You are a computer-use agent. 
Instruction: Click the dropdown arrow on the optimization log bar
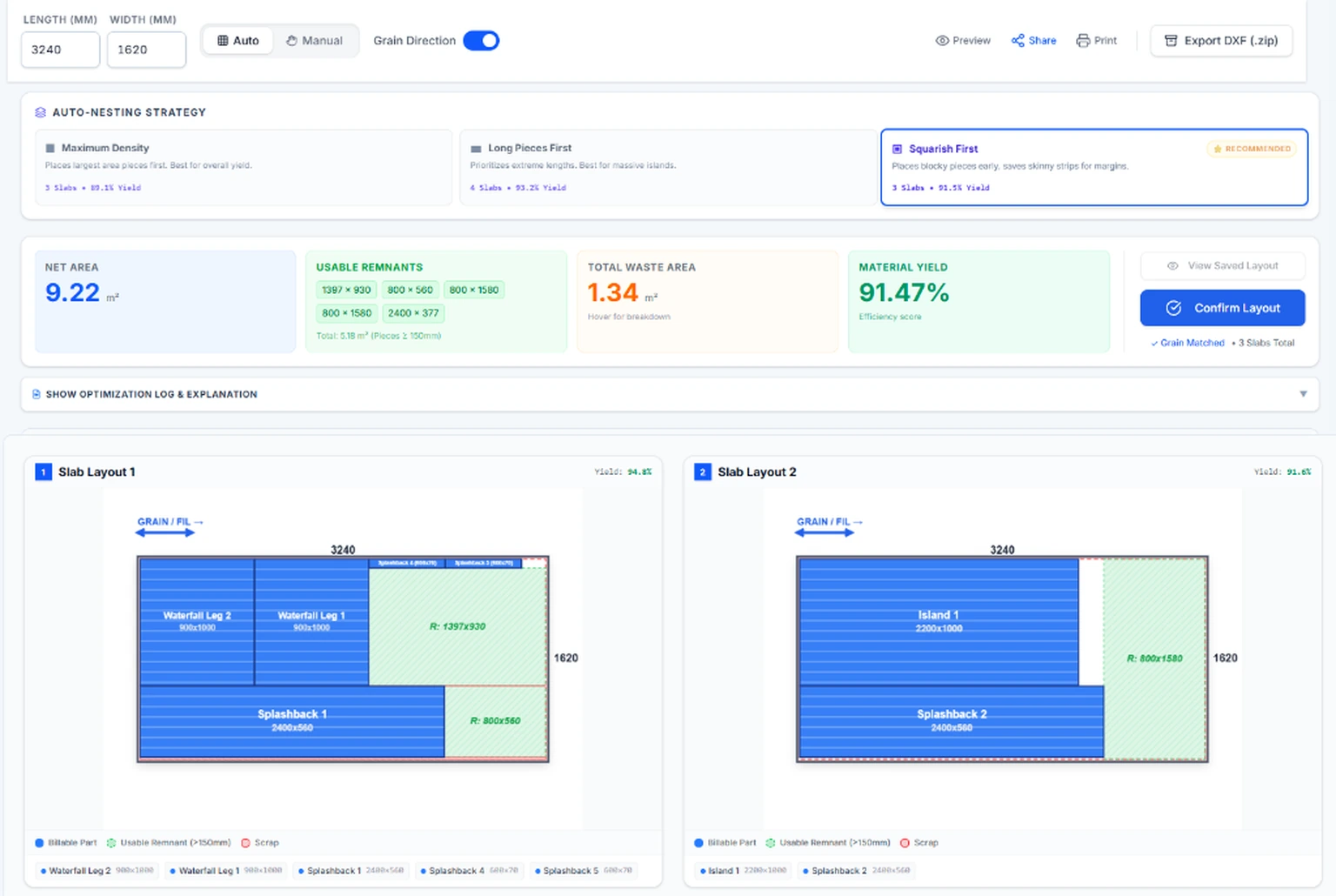1303,394
